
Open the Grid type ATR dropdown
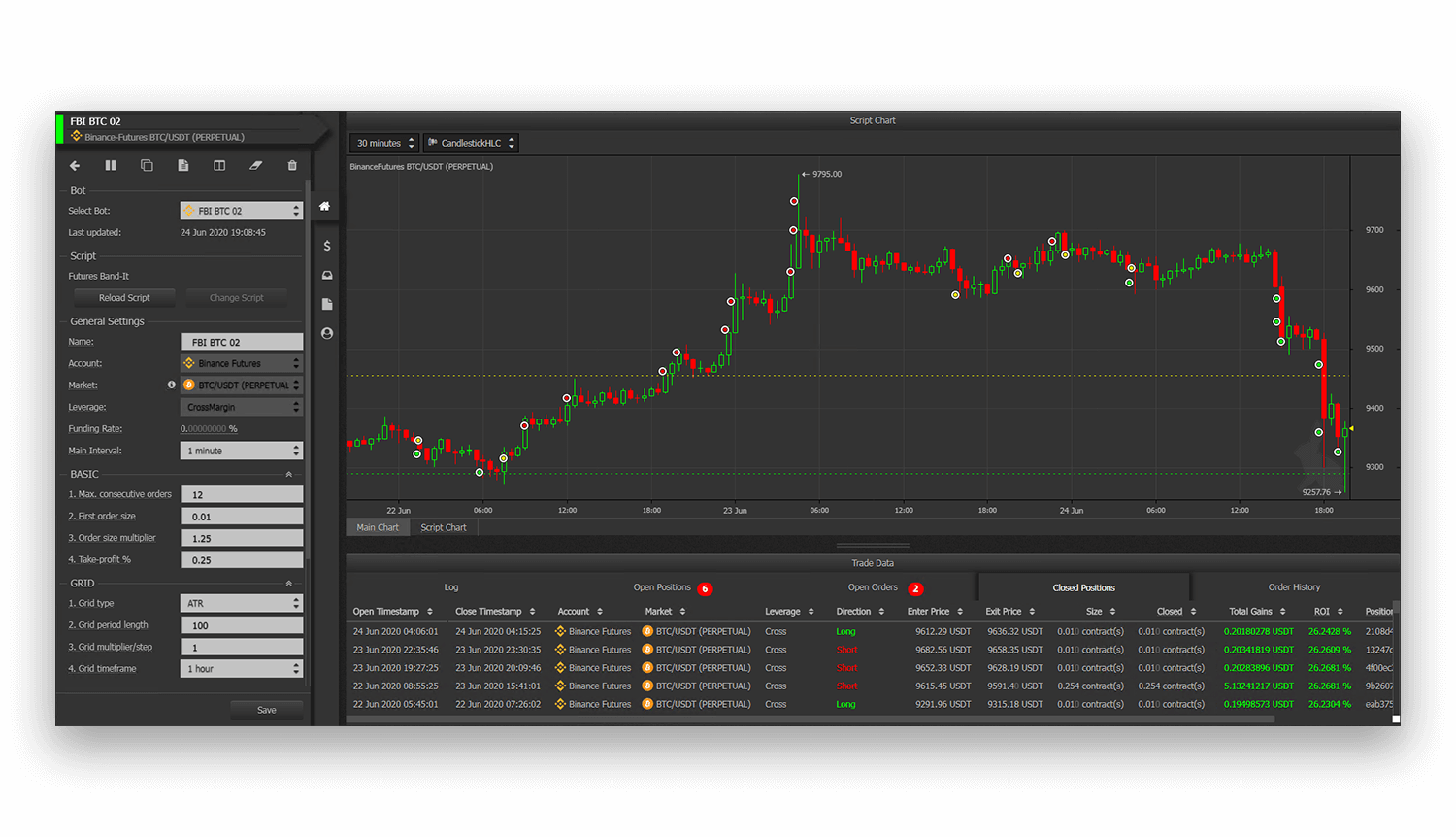click(x=242, y=603)
